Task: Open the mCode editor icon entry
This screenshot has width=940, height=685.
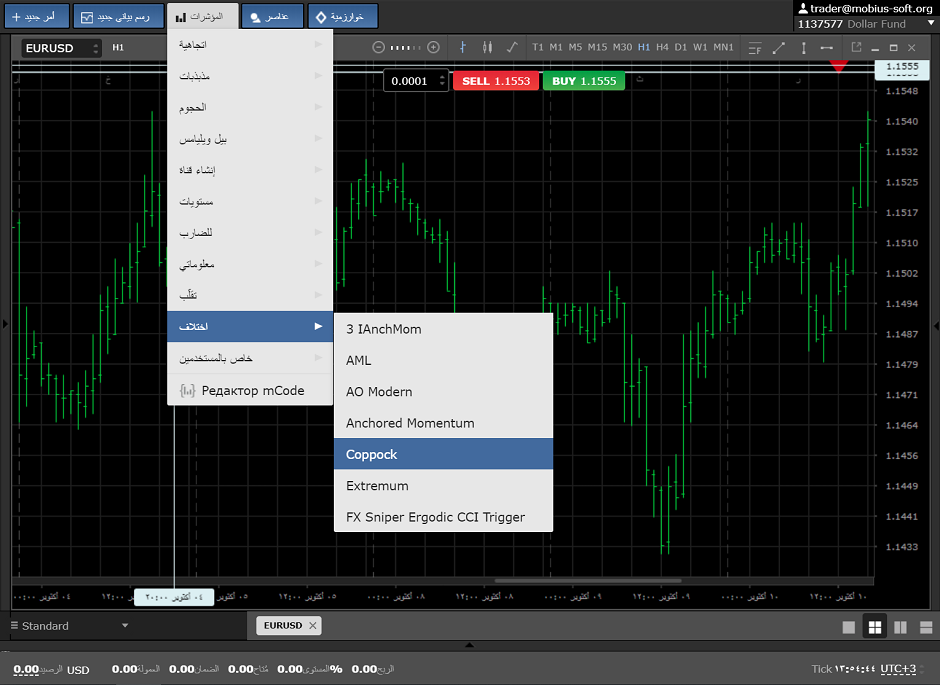Action: tap(187, 391)
